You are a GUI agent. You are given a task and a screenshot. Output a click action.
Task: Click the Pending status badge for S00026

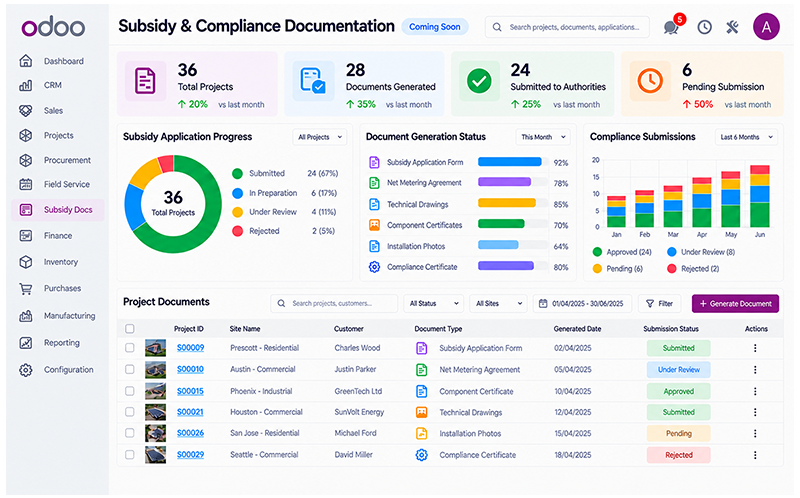pyautogui.click(x=679, y=433)
